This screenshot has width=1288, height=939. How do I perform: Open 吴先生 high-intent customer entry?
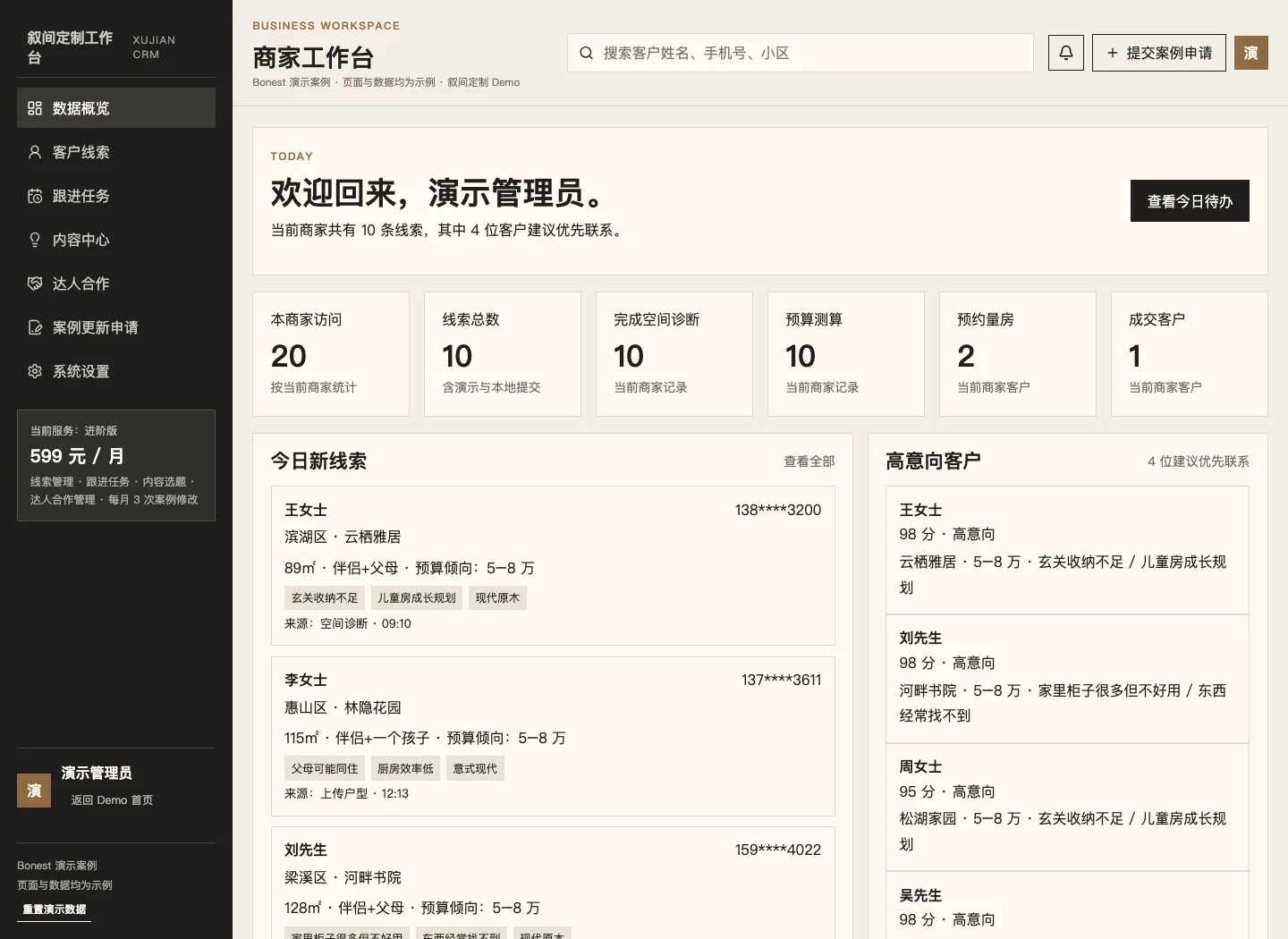coord(1067,906)
